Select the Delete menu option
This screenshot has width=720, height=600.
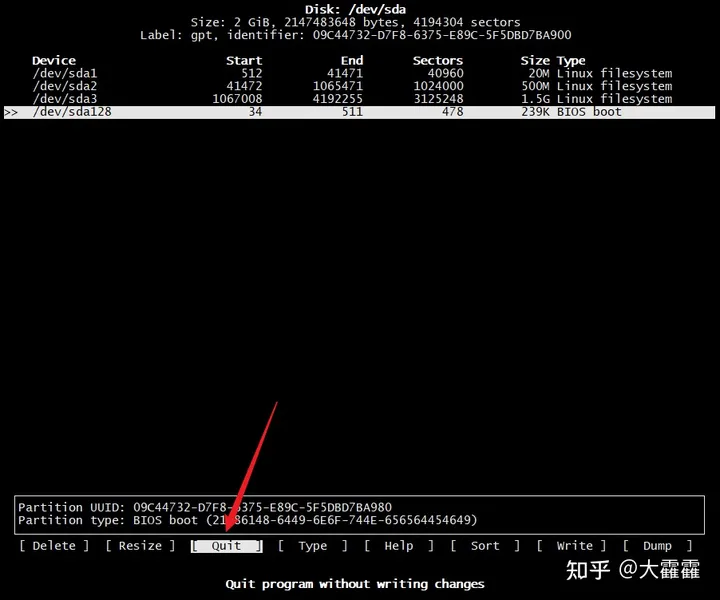(54, 546)
